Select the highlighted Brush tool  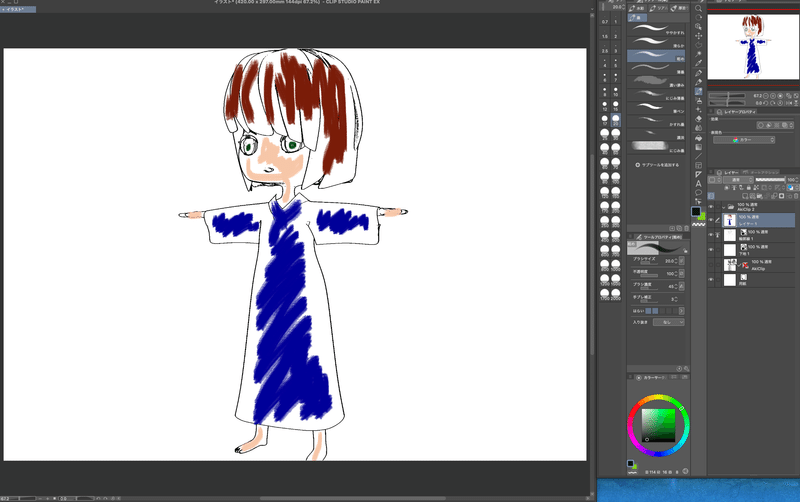coord(698,91)
